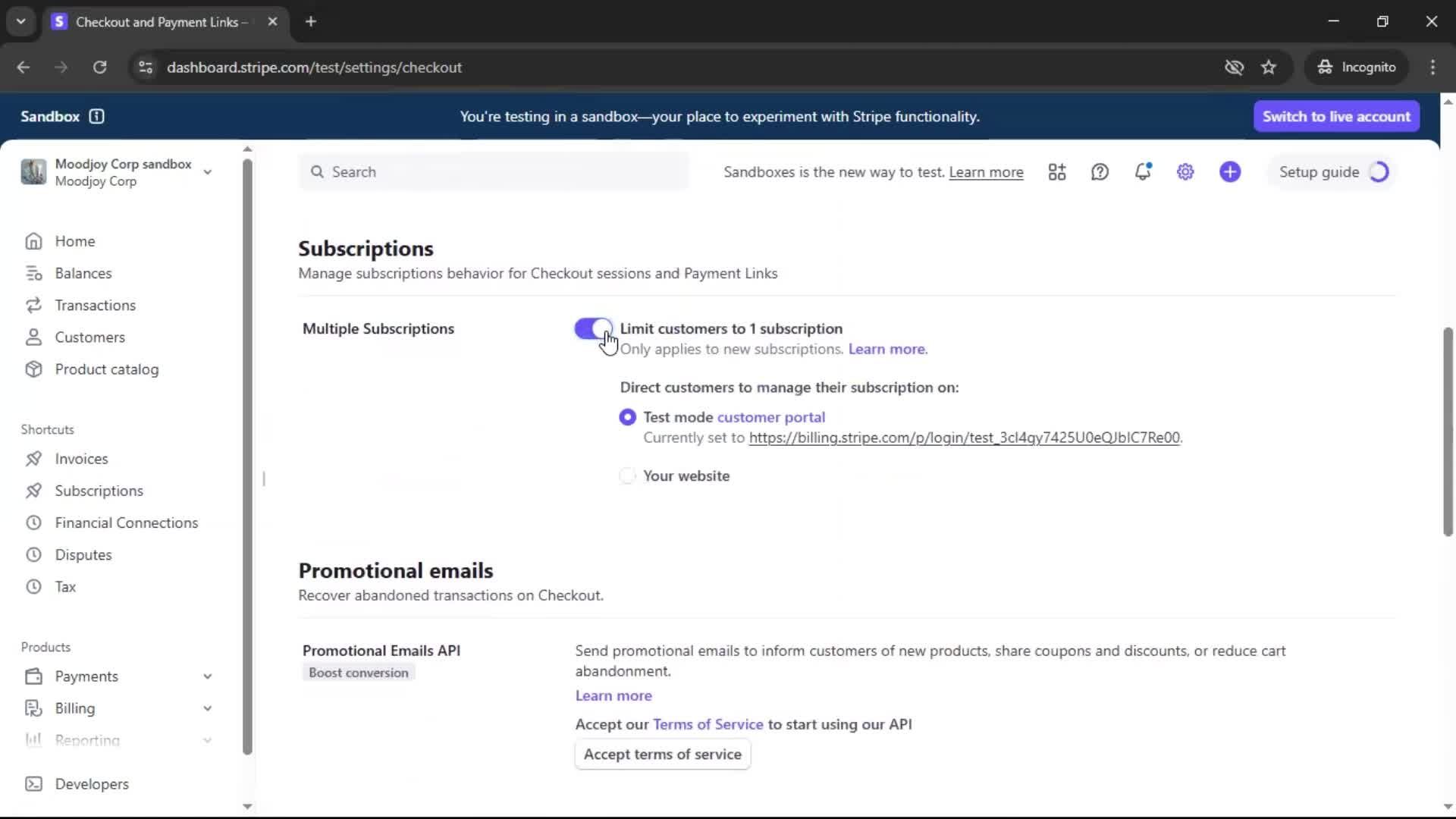The width and height of the screenshot is (1456, 819).
Task: Open the Stripe settings gear icon
Action: [x=1185, y=172]
